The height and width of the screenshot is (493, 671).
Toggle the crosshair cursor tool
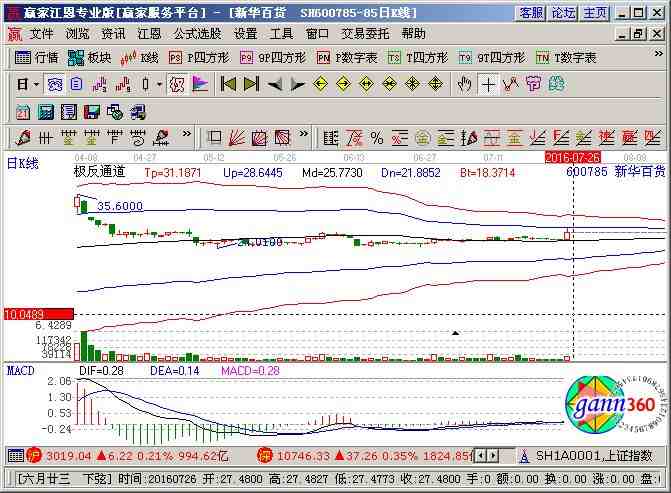(488, 84)
